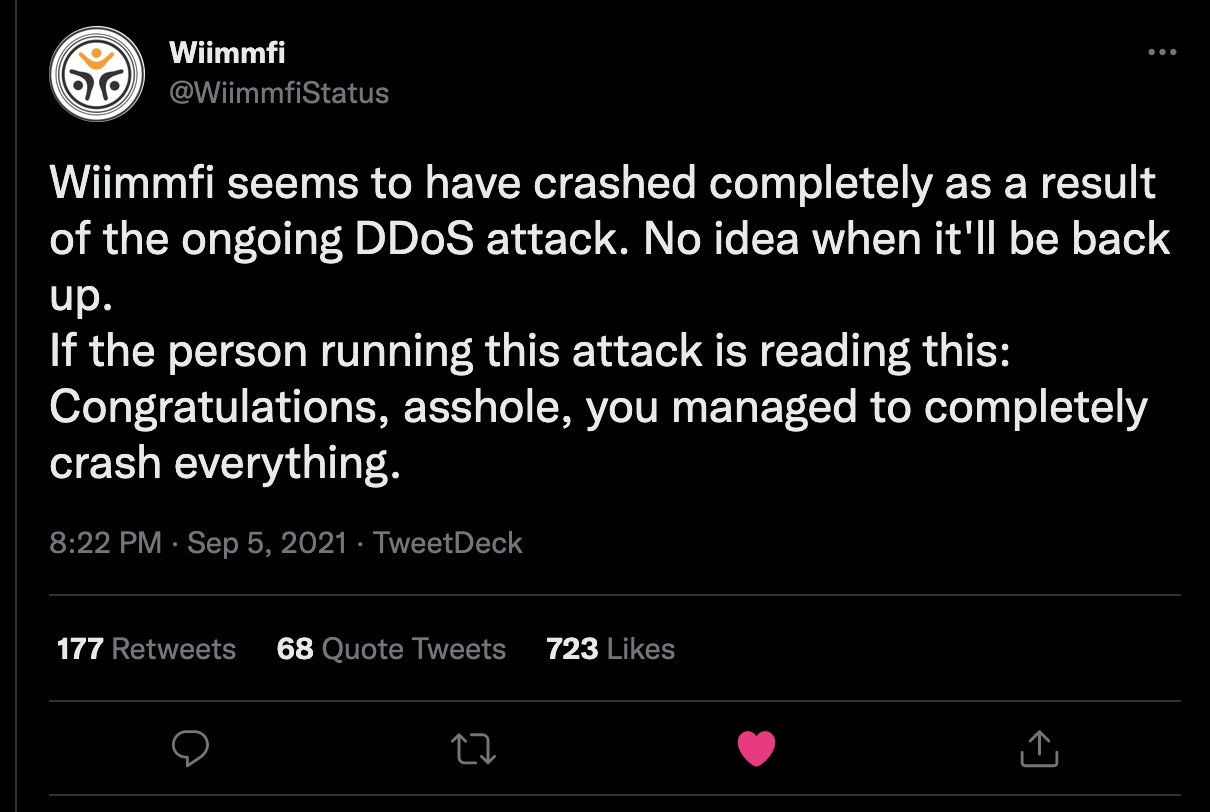Open the three-dot more options menu
This screenshot has height=812, width=1210.
pos(1161,53)
